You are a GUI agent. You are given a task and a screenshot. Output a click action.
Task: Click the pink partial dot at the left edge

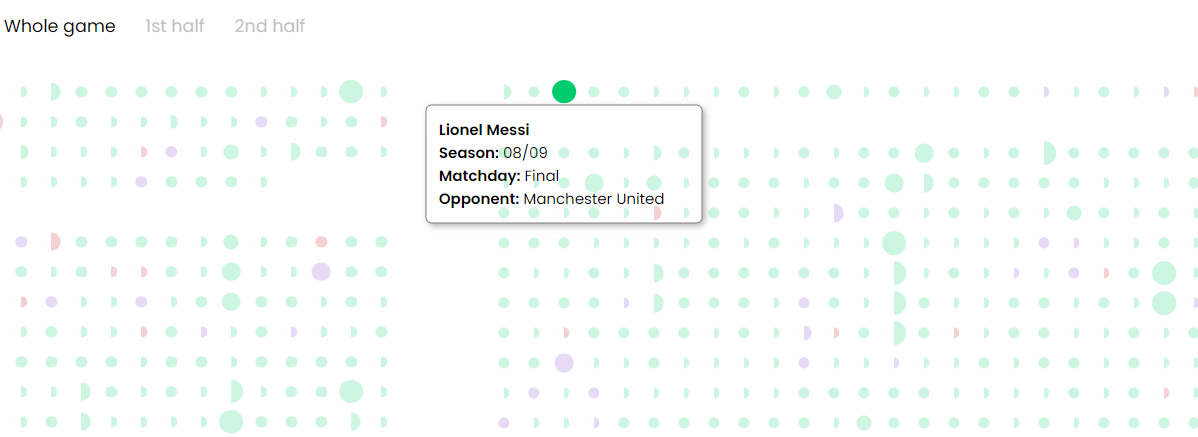pyautogui.click(x=1, y=122)
